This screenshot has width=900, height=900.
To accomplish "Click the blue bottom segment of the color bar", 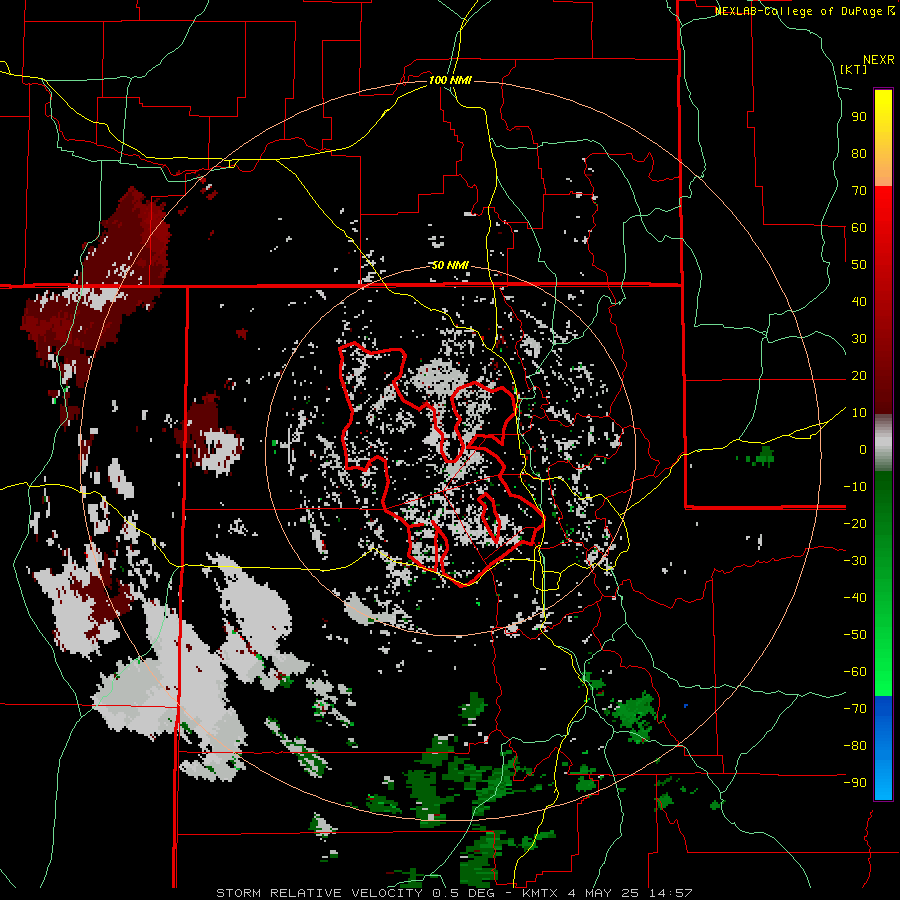I will coord(883,748).
